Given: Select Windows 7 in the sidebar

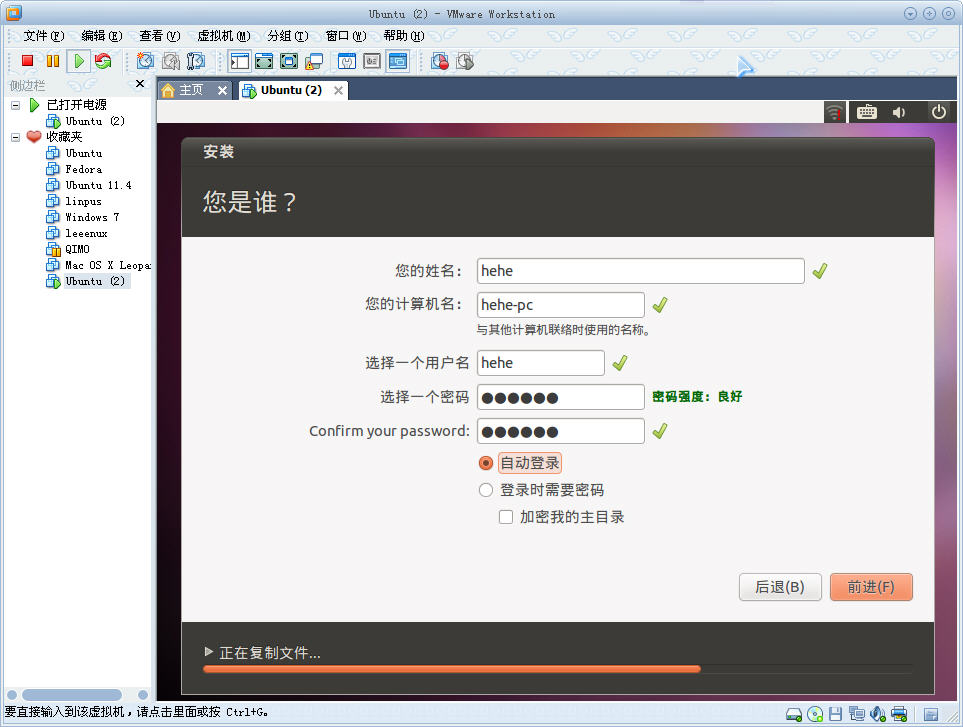Looking at the screenshot, I should [92, 217].
